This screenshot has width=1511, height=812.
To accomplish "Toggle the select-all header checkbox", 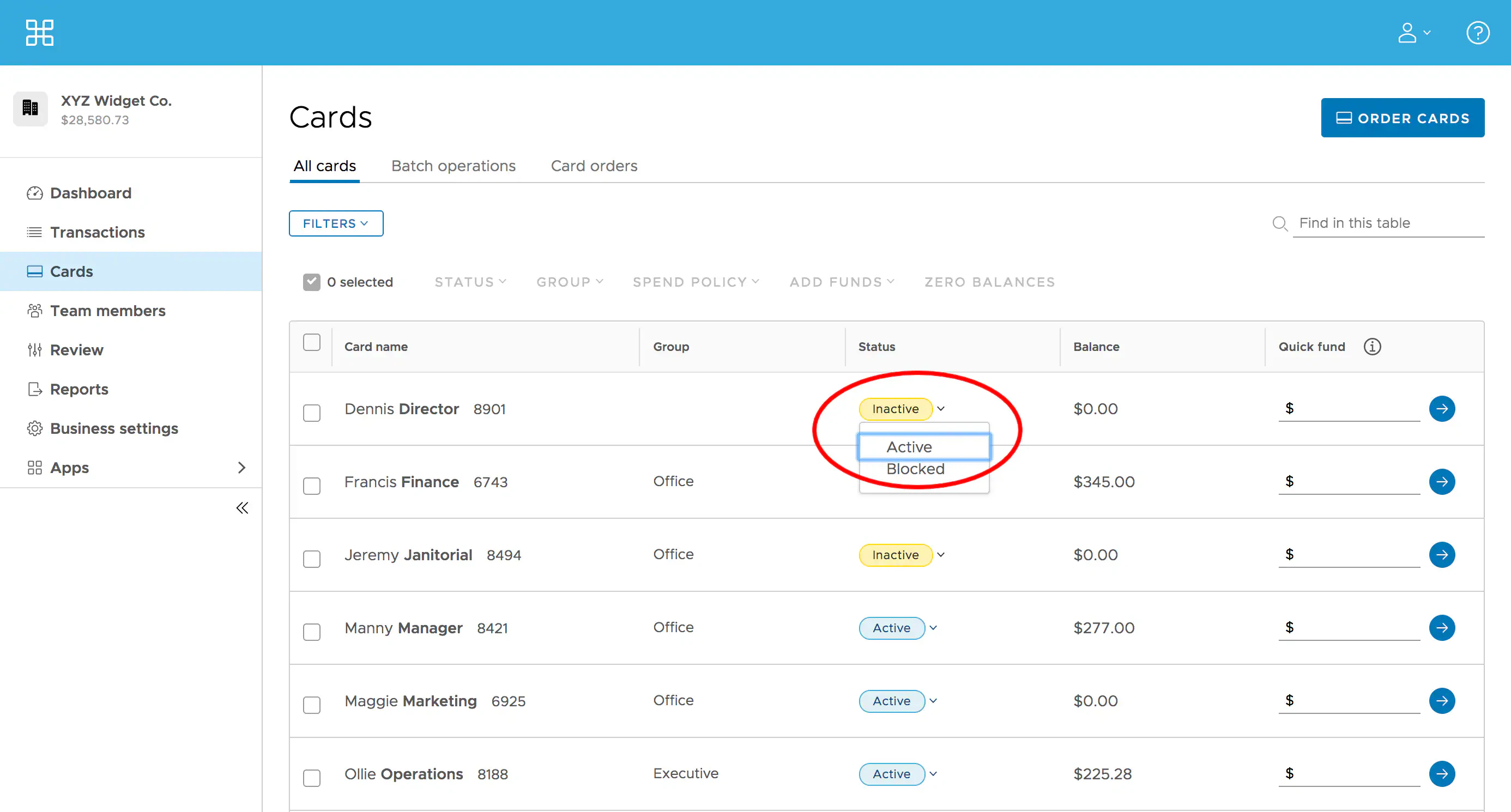I will click(x=311, y=342).
